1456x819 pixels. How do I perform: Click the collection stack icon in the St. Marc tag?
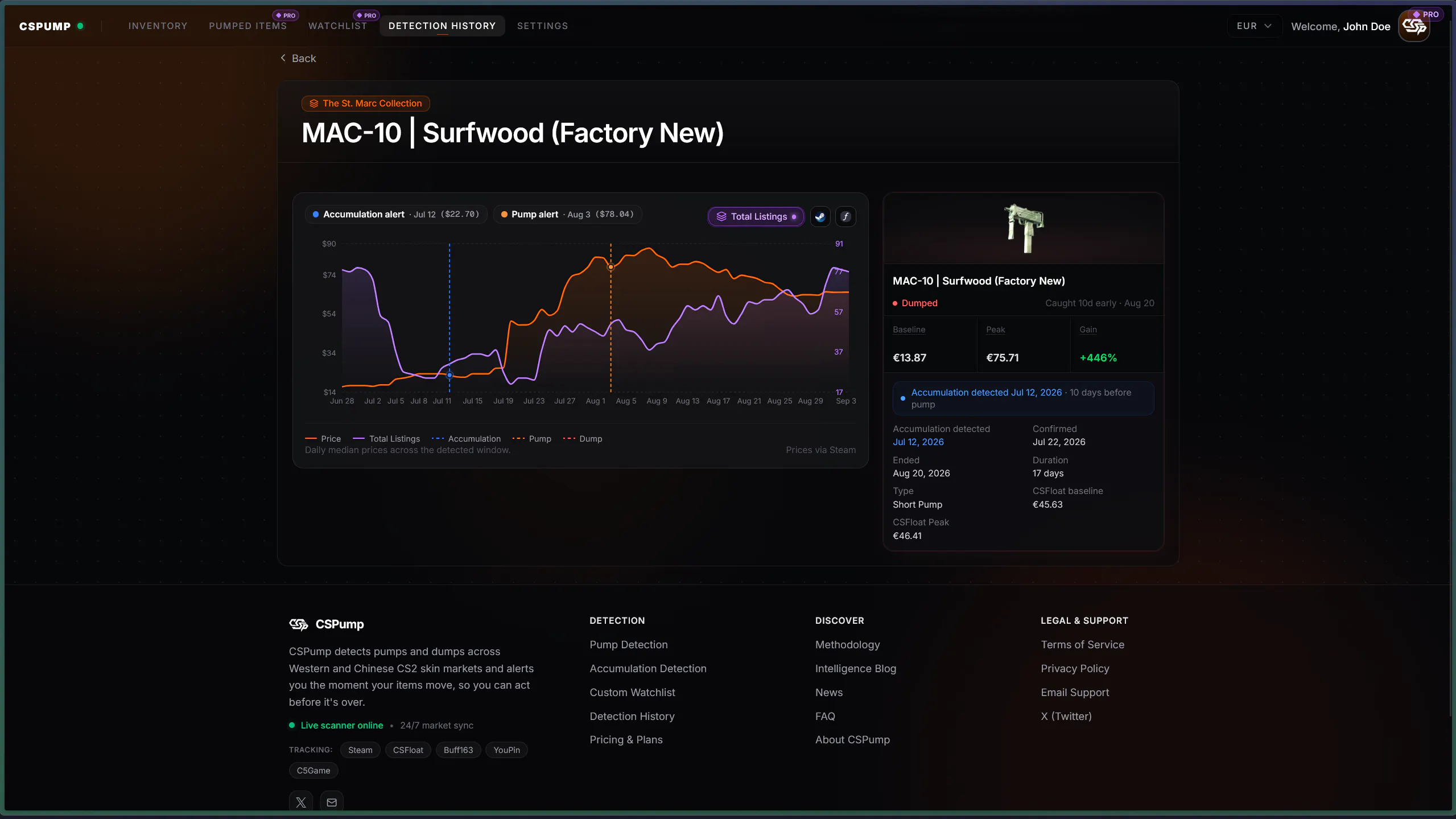pos(314,104)
